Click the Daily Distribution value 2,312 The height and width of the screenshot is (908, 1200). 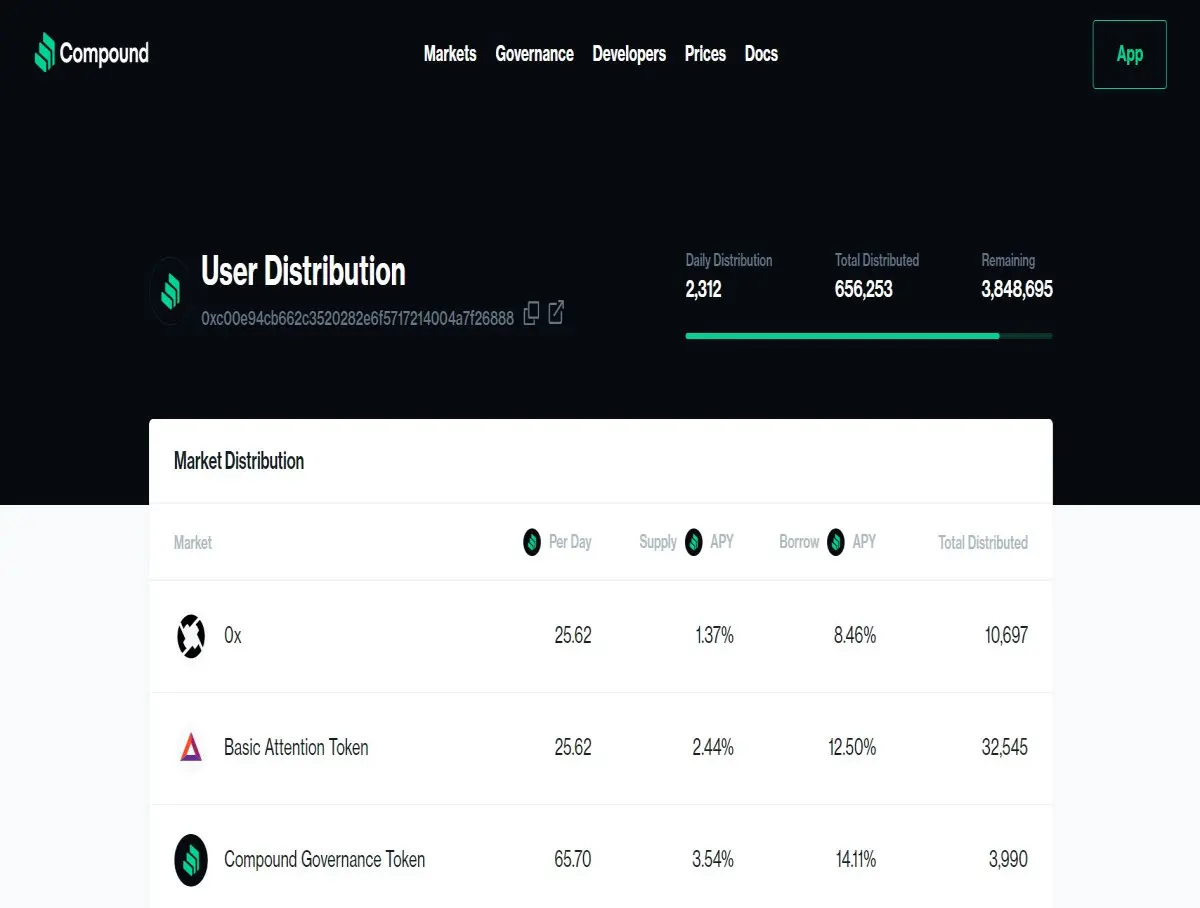[703, 290]
